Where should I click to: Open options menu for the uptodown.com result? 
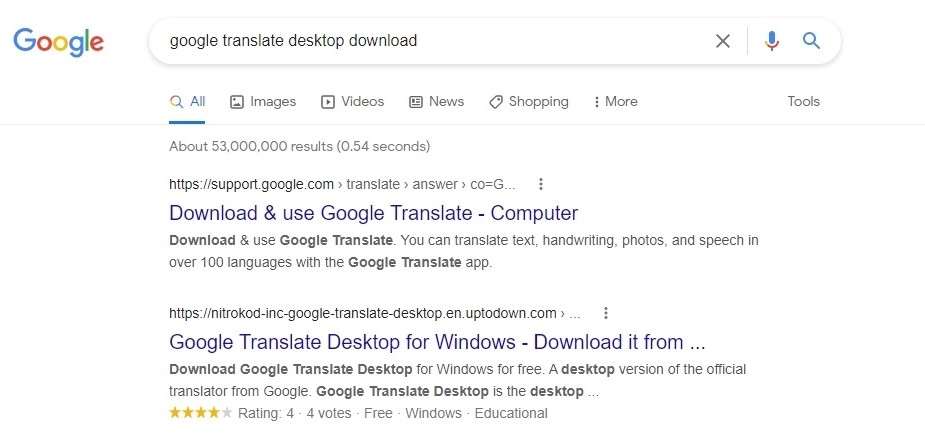(x=605, y=313)
